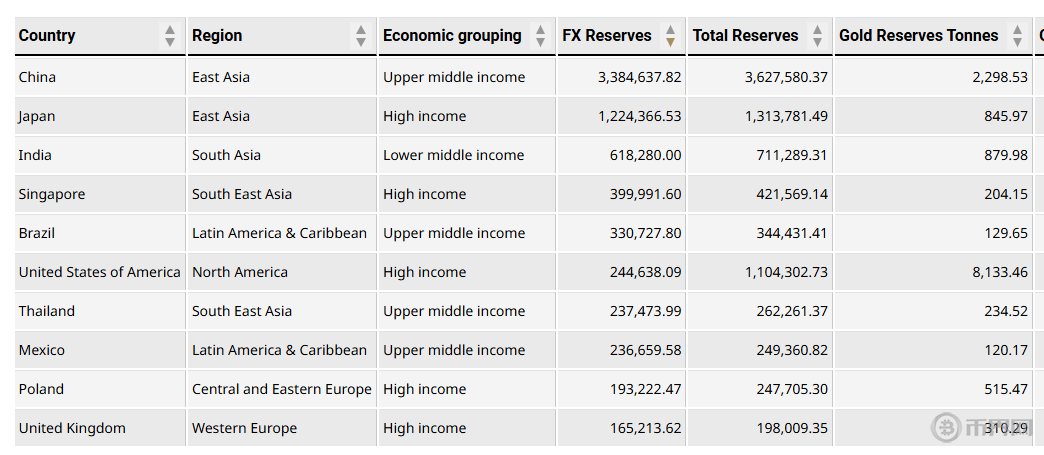Image resolution: width=1044 pixels, height=455 pixels.
Task: Select the China country cell
Action: tap(38, 77)
